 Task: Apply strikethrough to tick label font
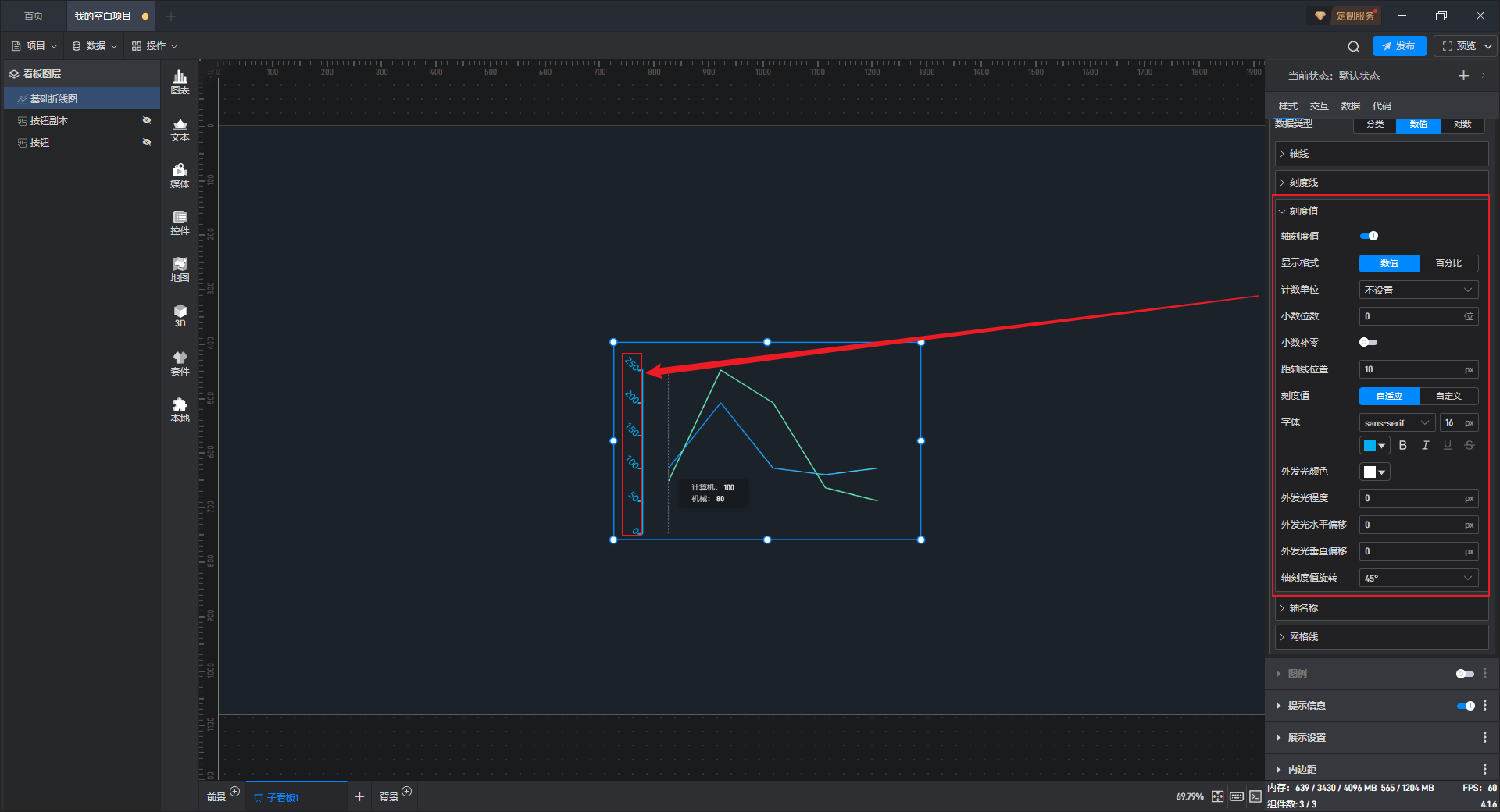coord(1470,445)
